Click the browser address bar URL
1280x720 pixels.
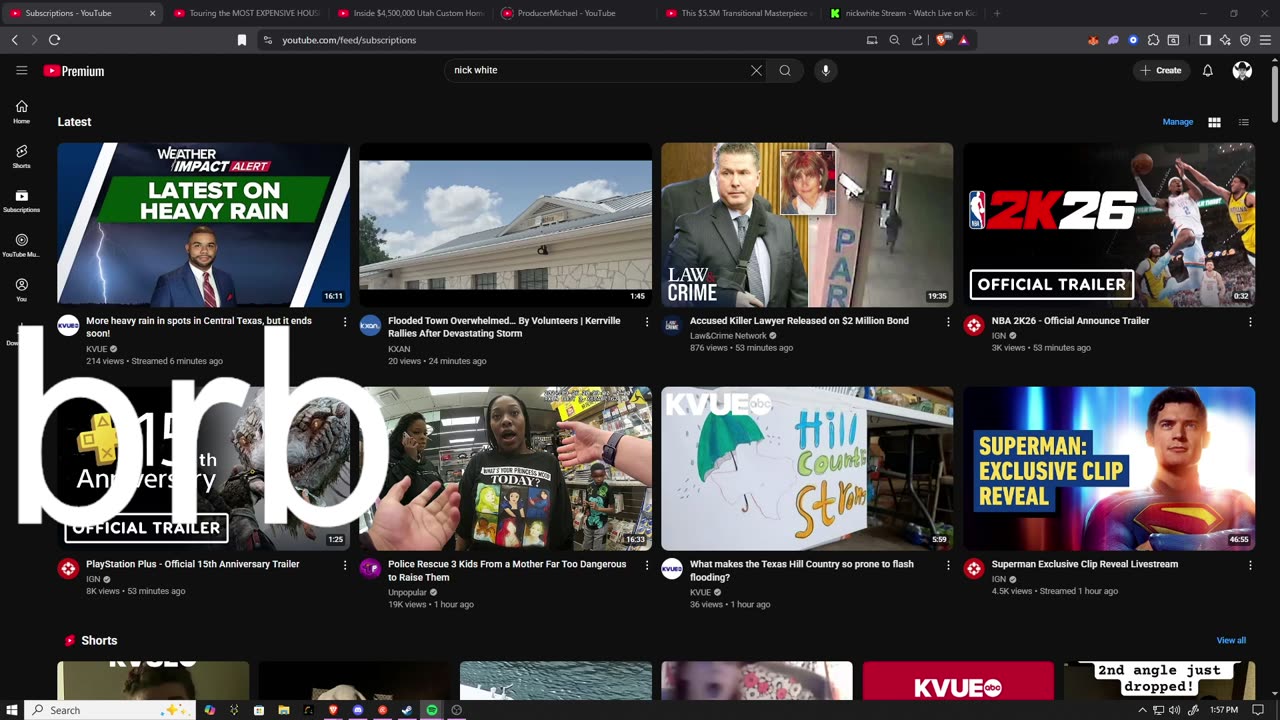pos(349,40)
